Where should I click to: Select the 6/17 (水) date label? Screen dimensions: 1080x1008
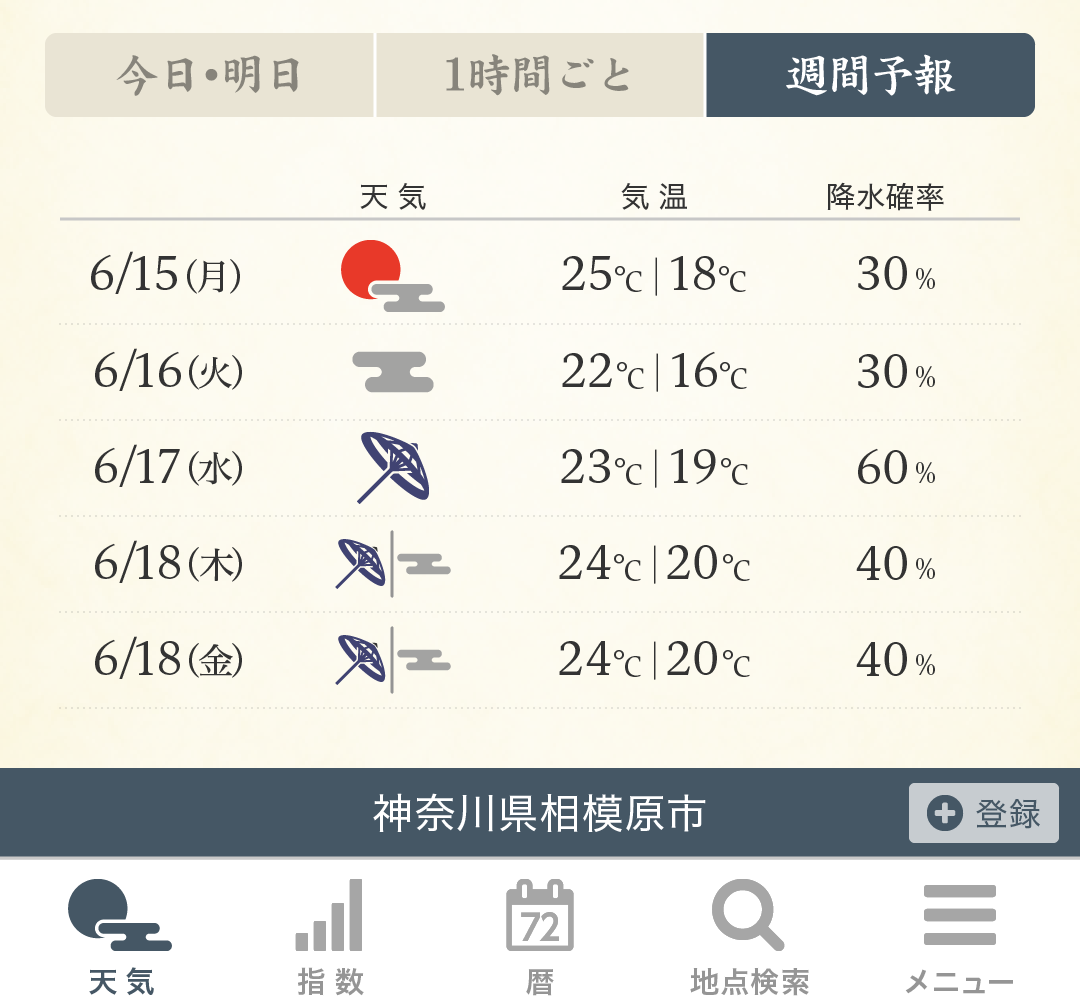[168, 468]
